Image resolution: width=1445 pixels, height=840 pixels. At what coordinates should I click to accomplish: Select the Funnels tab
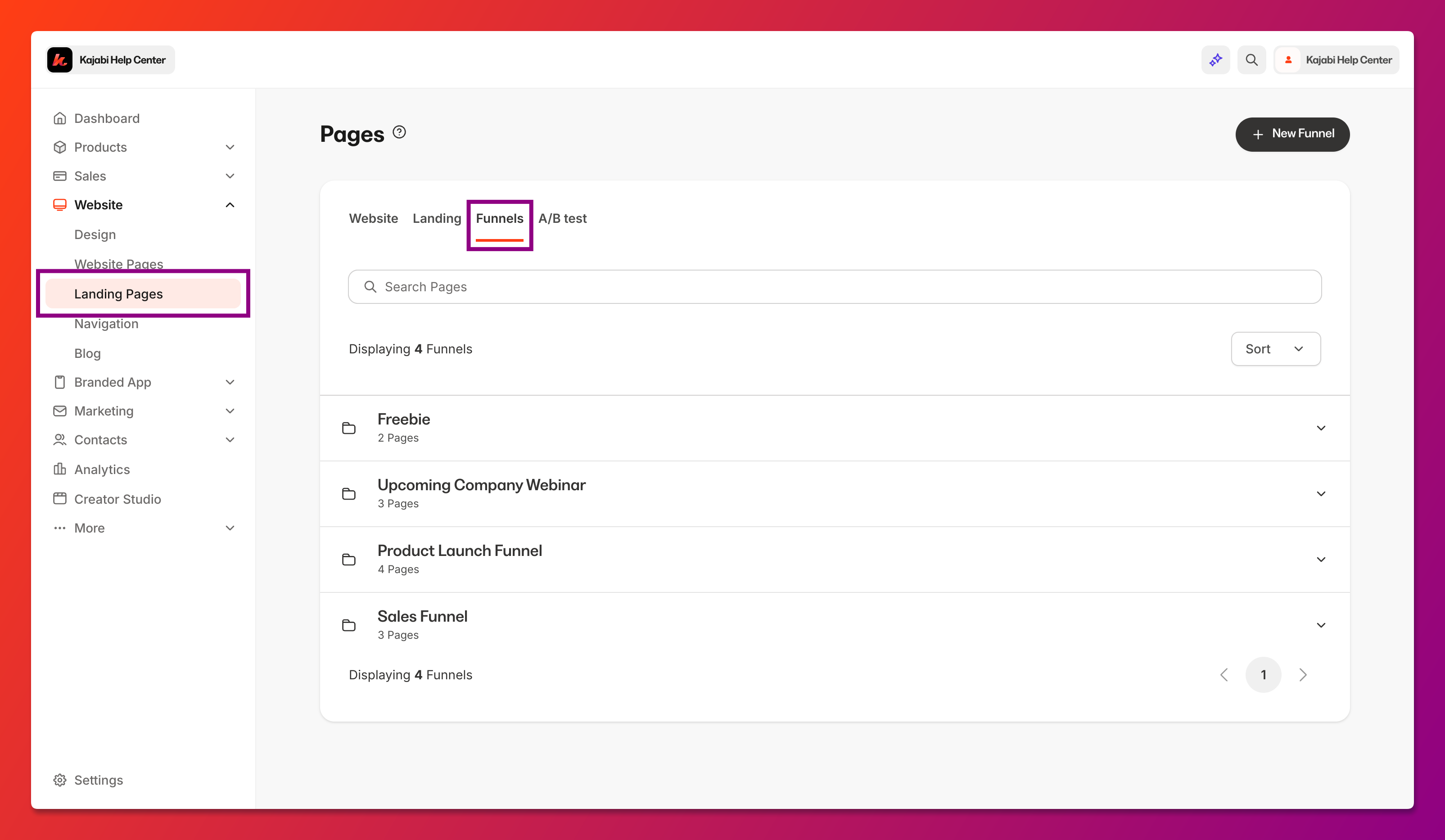pos(499,218)
